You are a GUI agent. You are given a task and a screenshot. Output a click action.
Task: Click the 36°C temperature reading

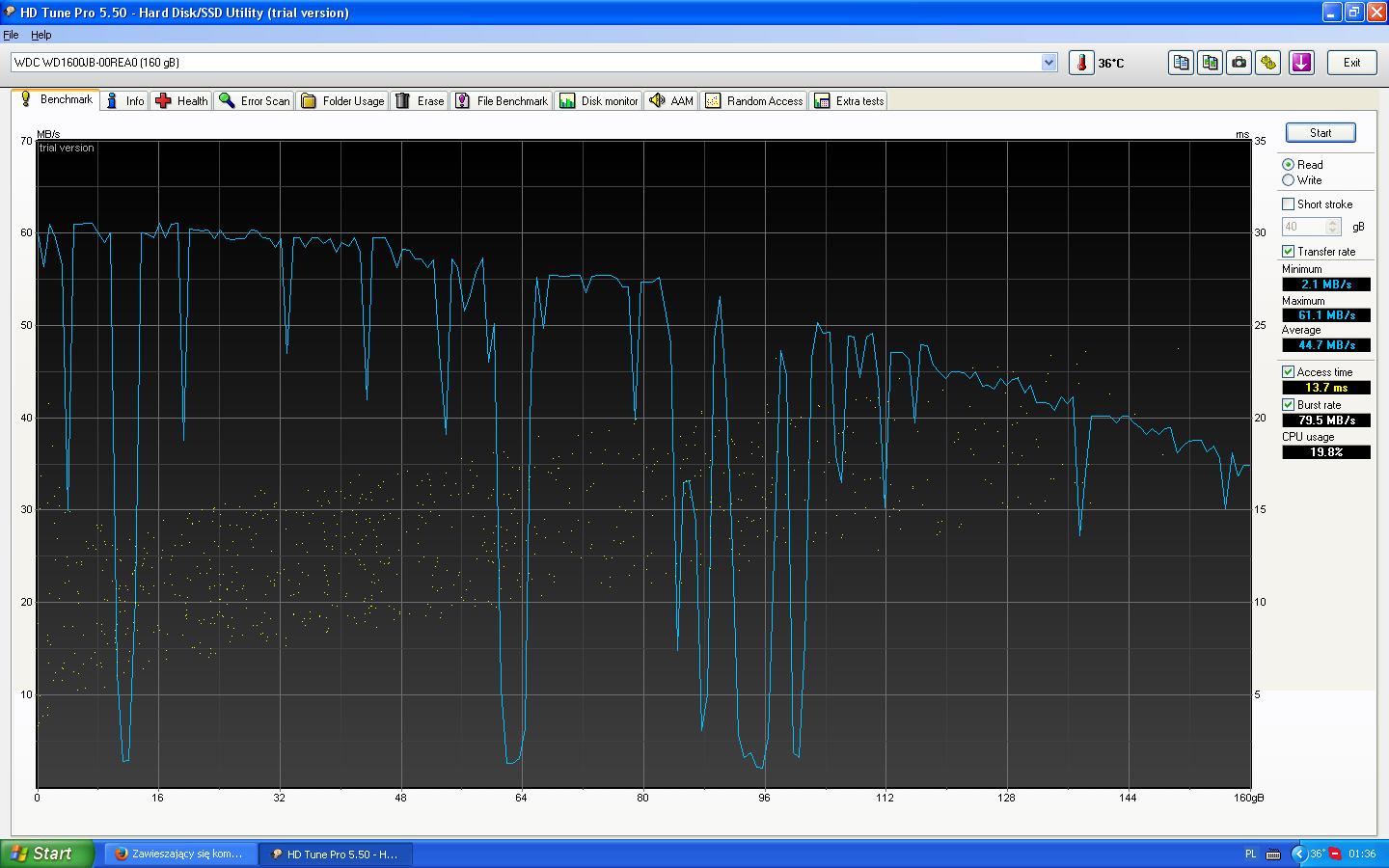click(1111, 64)
